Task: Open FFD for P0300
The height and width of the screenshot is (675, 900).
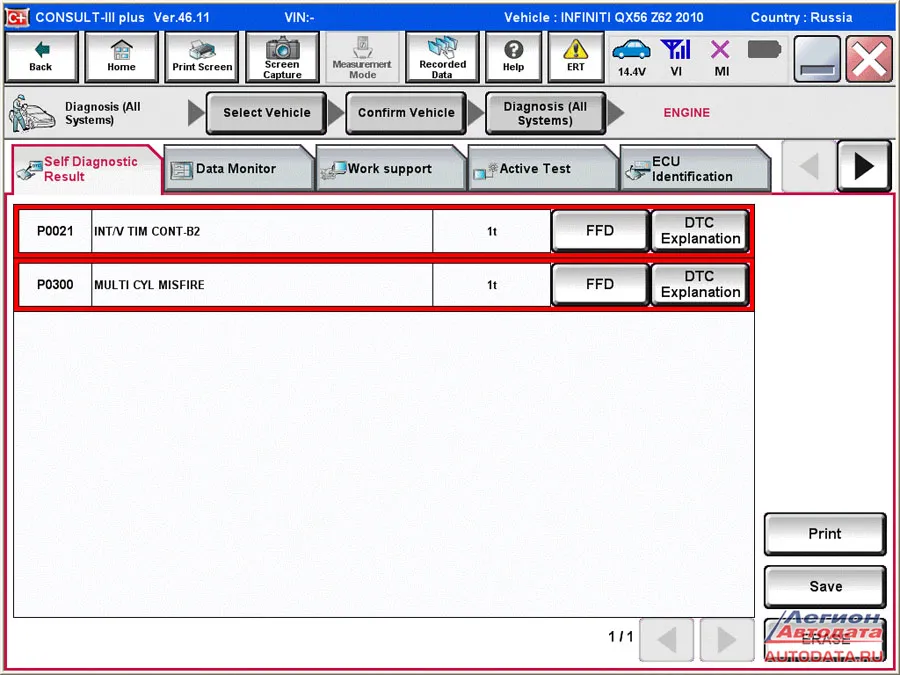Action: tap(600, 284)
